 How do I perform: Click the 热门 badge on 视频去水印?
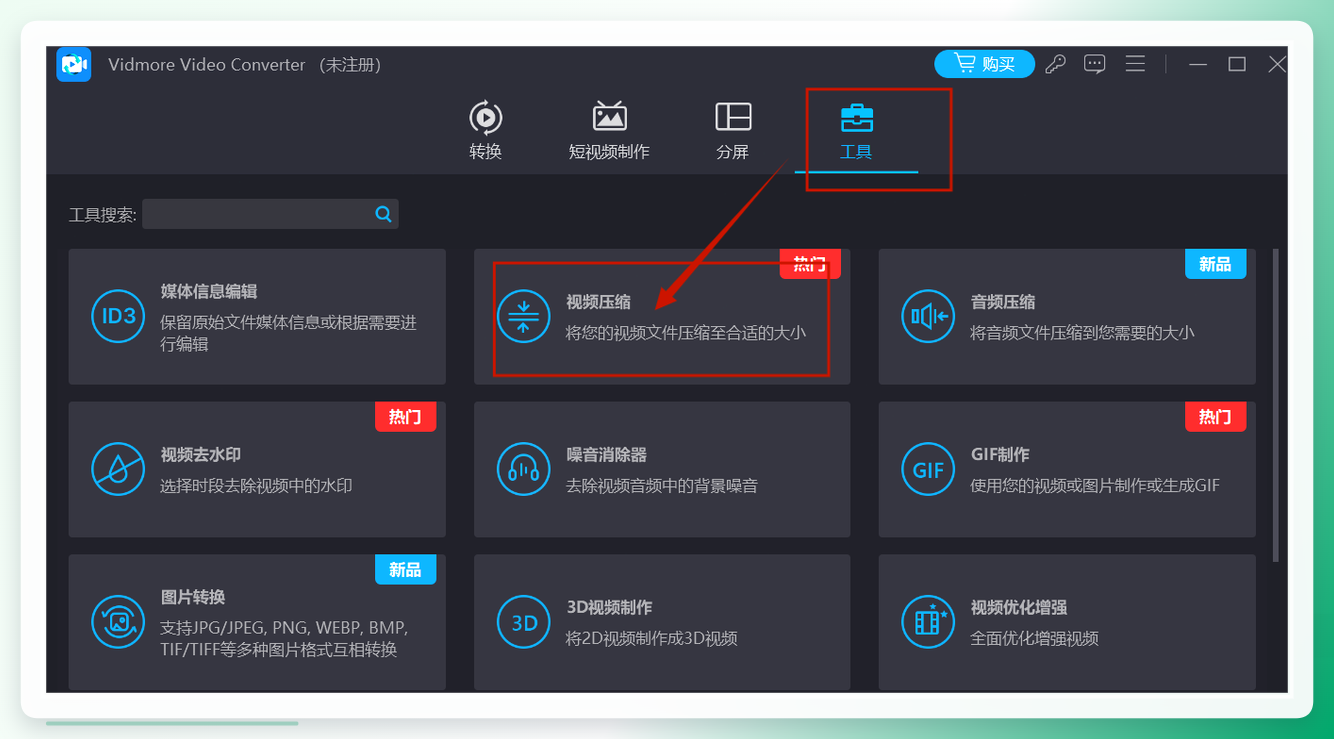(x=405, y=416)
